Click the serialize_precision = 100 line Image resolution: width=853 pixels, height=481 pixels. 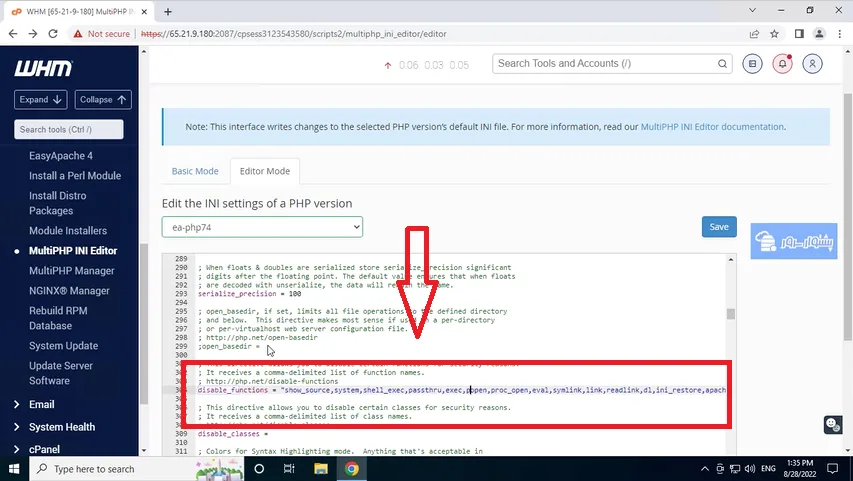pyautogui.click(x=250, y=294)
